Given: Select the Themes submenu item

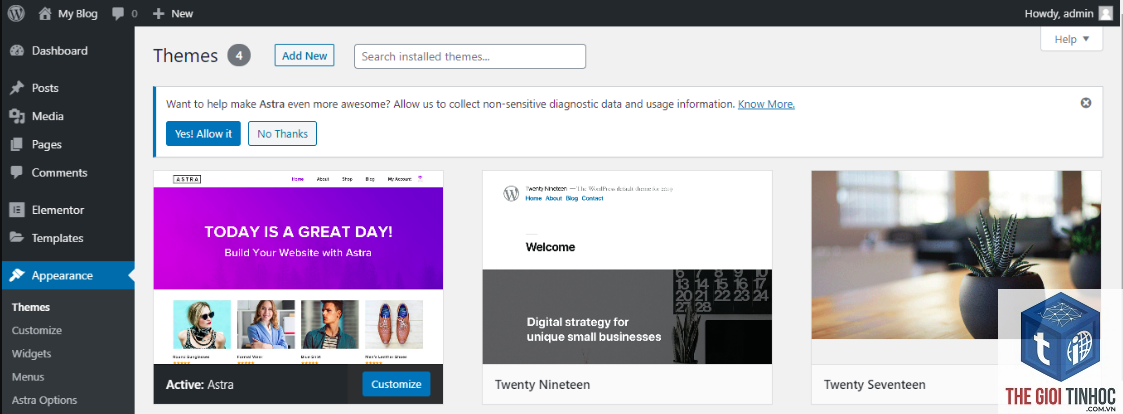Looking at the screenshot, I should coord(31,307).
